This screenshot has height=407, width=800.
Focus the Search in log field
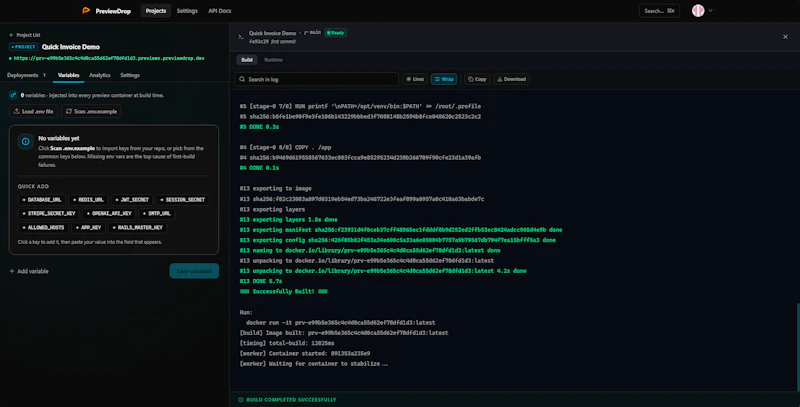click(x=316, y=79)
